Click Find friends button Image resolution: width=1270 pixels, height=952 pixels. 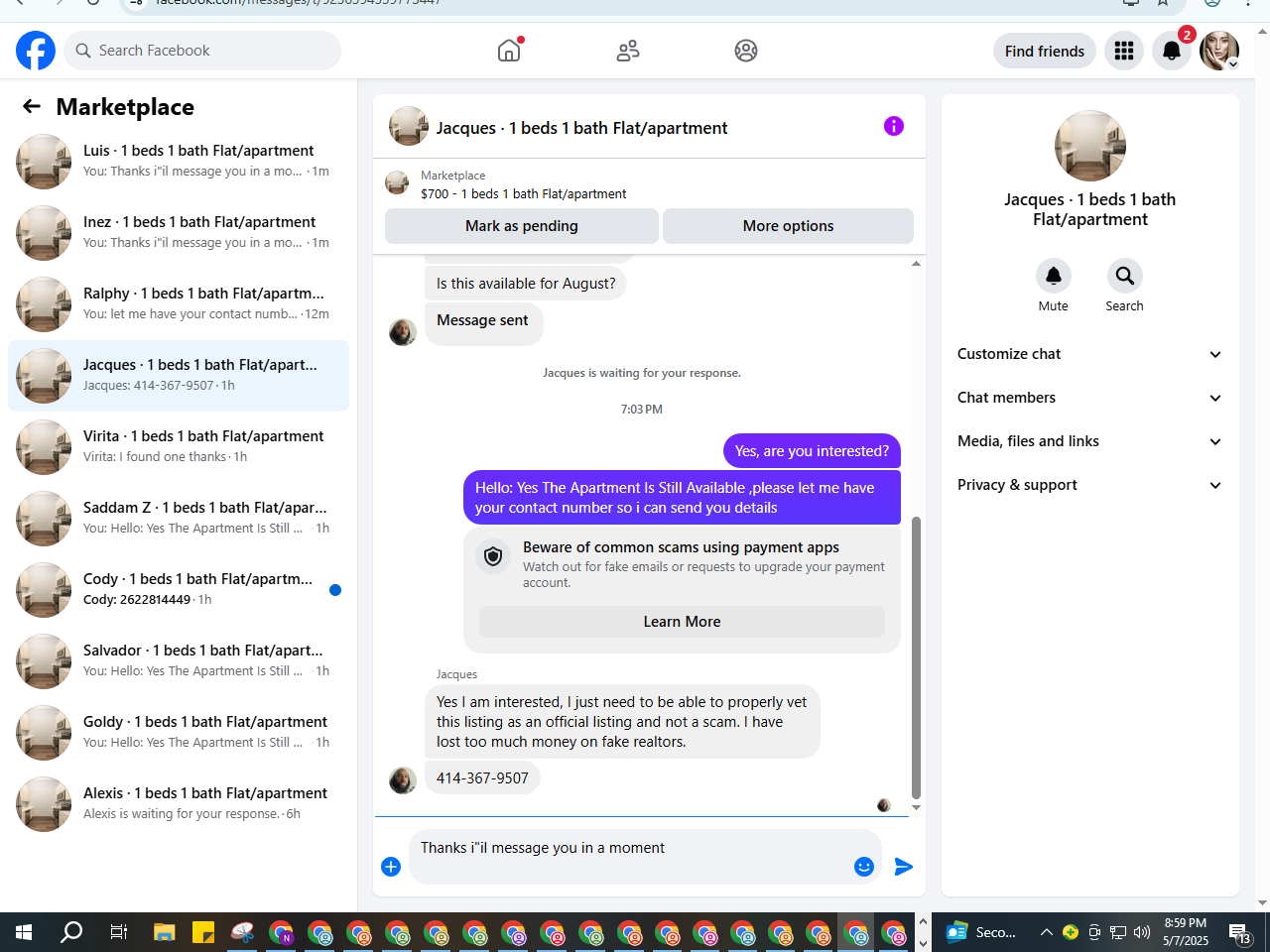(1045, 51)
